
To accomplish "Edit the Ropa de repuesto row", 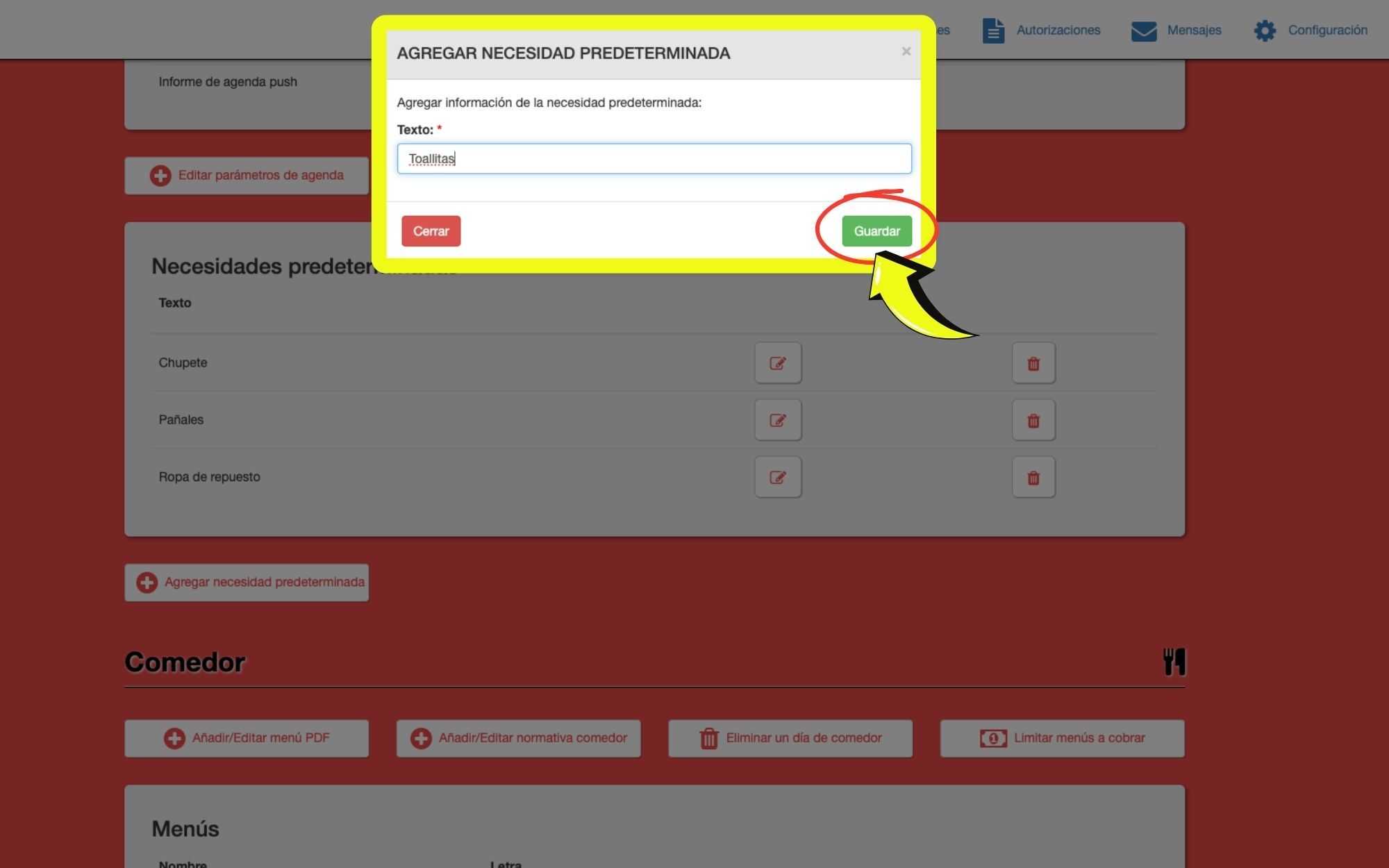I will click(x=778, y=477).
